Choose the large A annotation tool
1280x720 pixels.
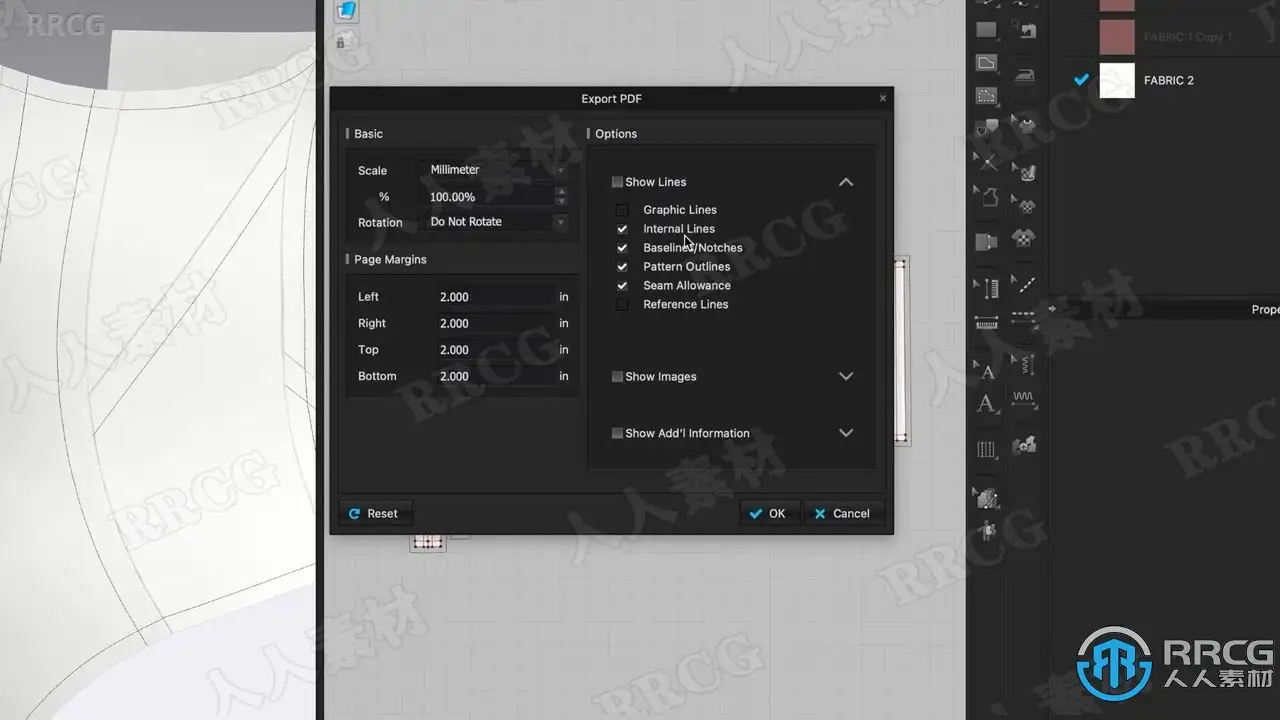[x=987, y=403]
